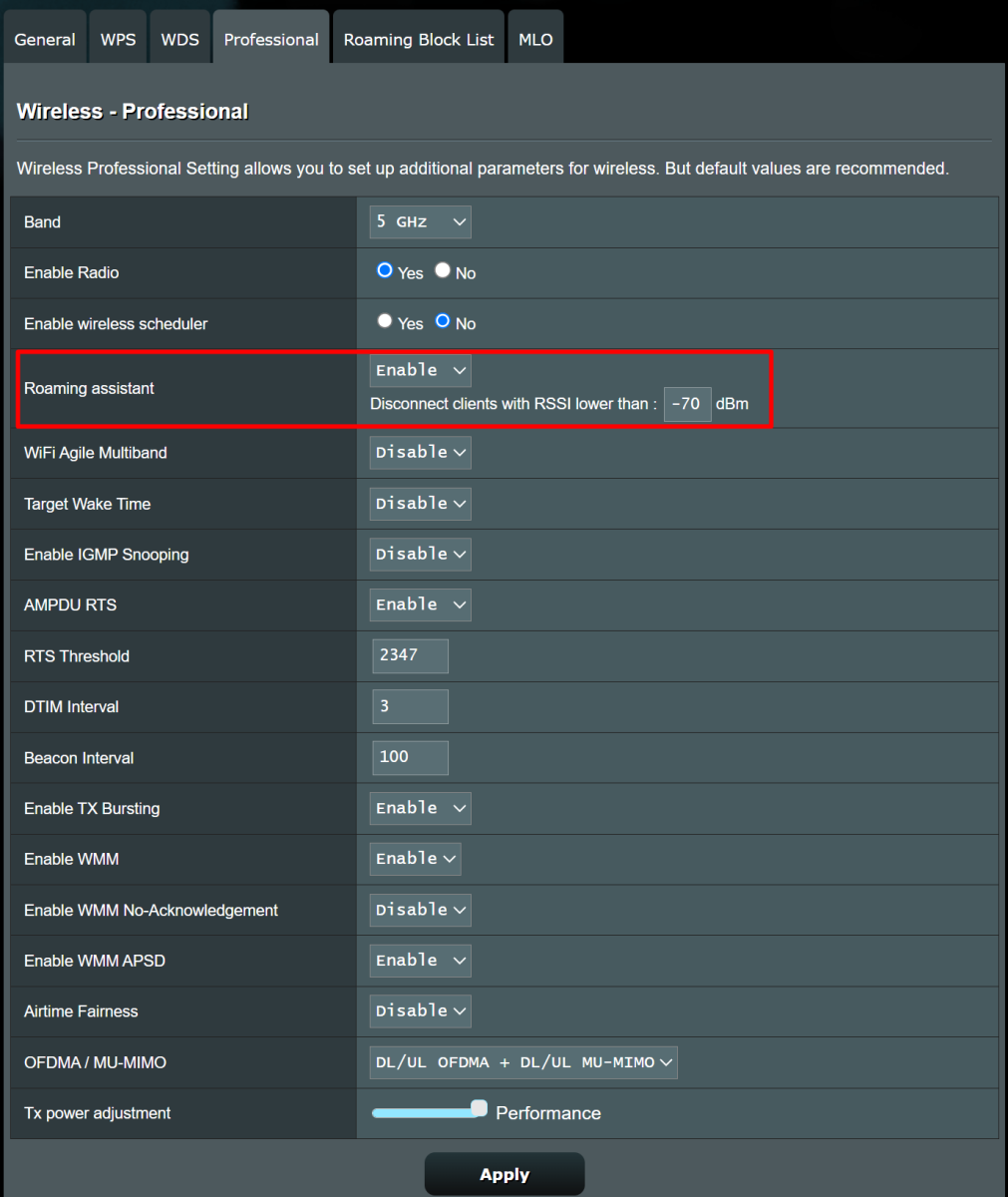The width and height of the screenshot is (1008, 1197).
Task: Expand the OFDMA / MU-MIMO dropdown
Action: (x=522, y=1062)
